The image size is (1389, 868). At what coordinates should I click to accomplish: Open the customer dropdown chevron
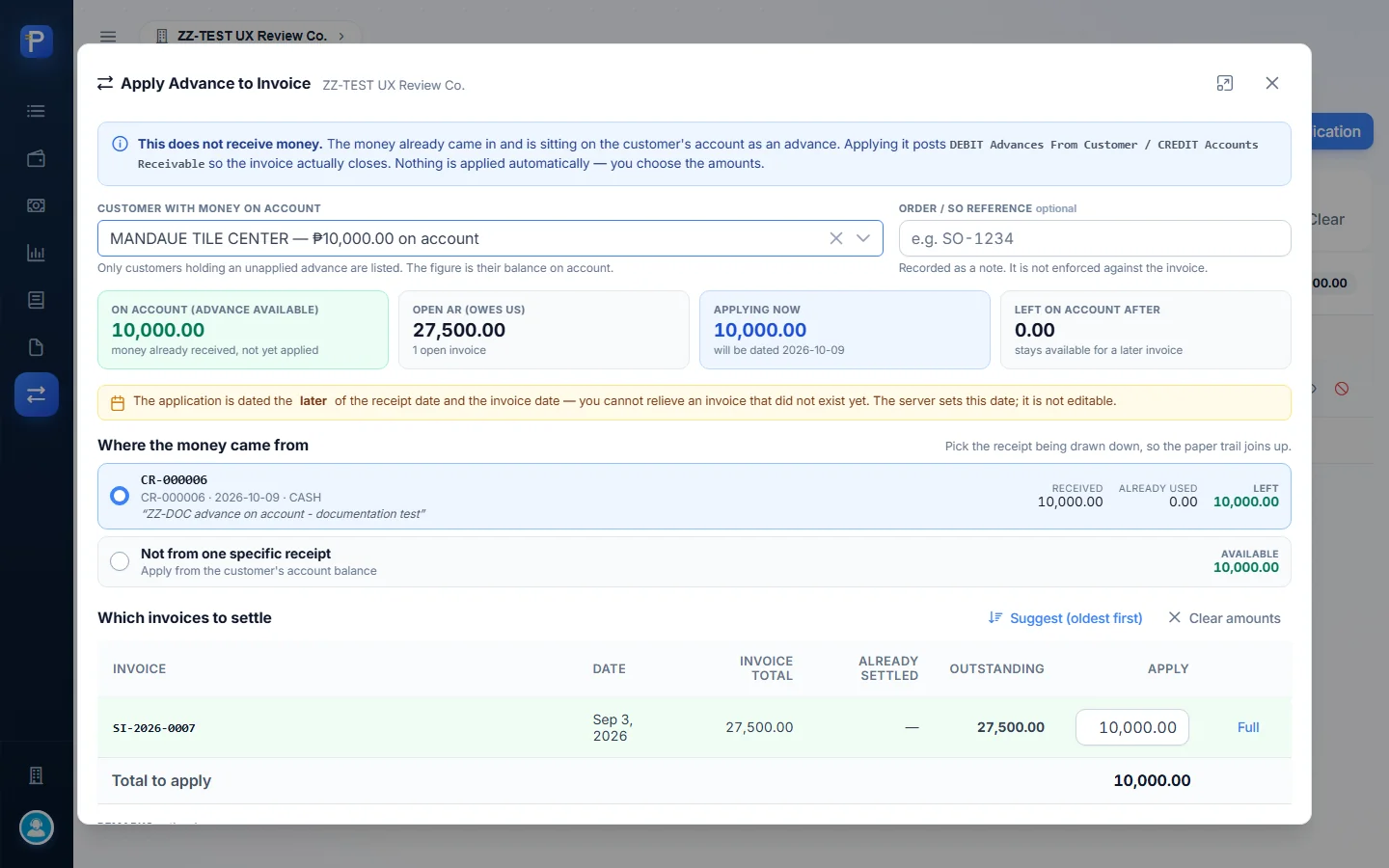pos(863,238)
